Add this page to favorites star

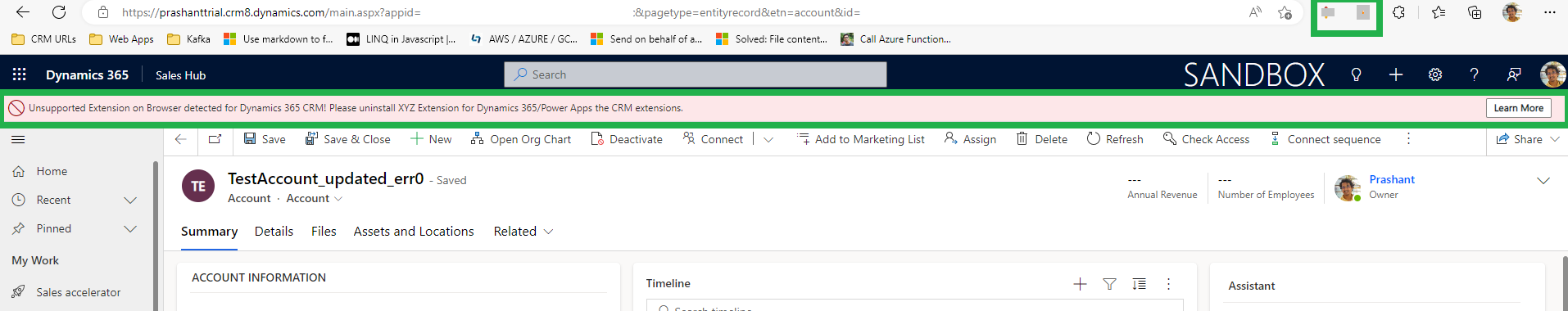pos(1285,12)
